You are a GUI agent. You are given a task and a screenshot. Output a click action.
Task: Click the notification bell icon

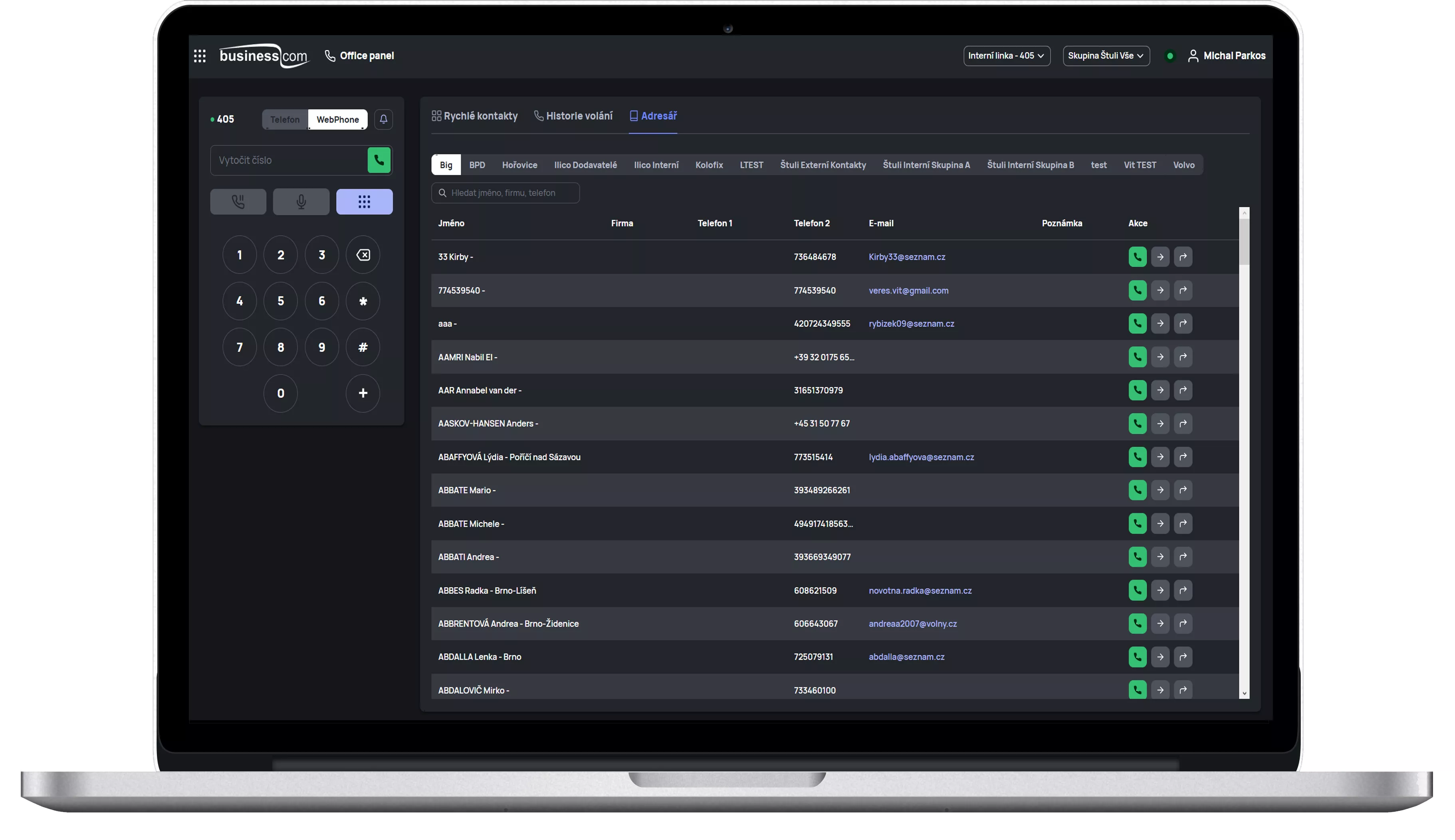coord(383,119)
